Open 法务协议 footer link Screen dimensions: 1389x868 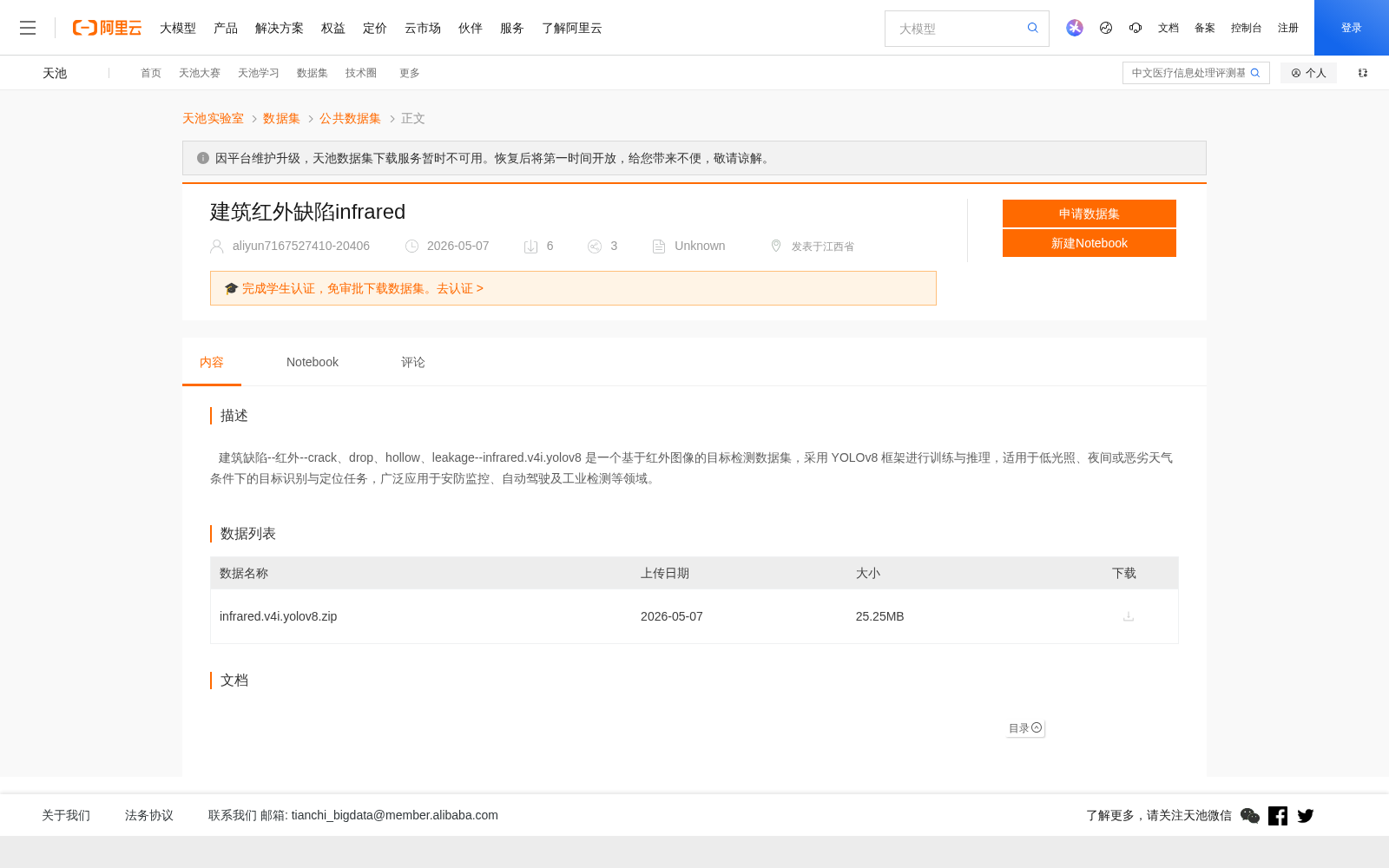pos(149,815)
